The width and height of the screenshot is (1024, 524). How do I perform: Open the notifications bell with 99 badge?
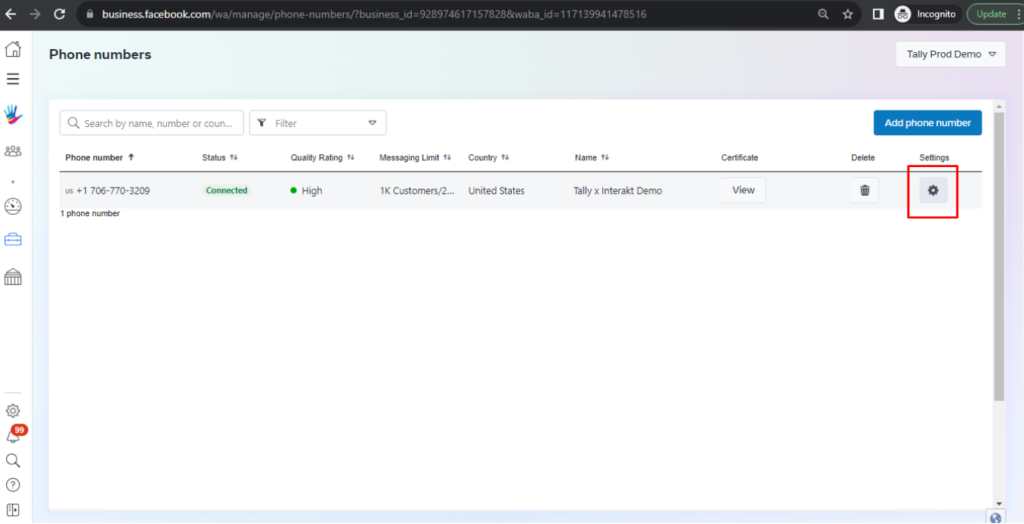pyautogui.click(x=13, y=436)
